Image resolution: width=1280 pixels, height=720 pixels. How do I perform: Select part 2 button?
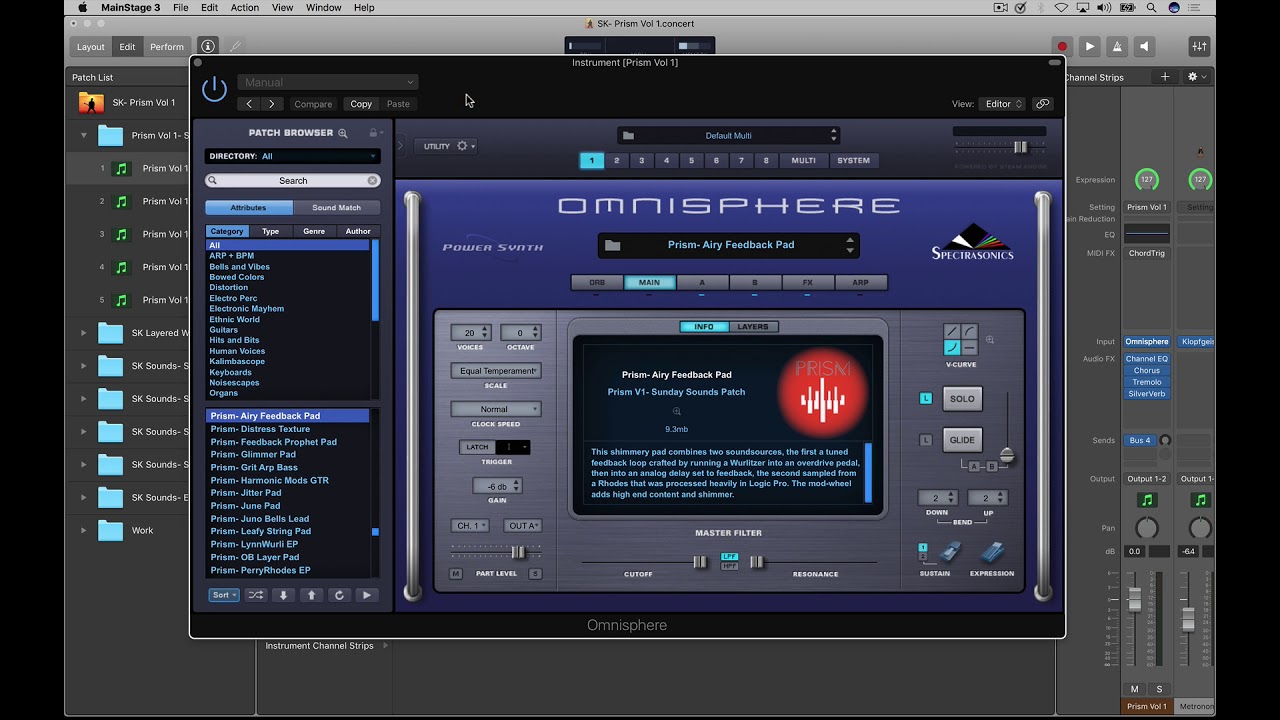coord(616,160)
